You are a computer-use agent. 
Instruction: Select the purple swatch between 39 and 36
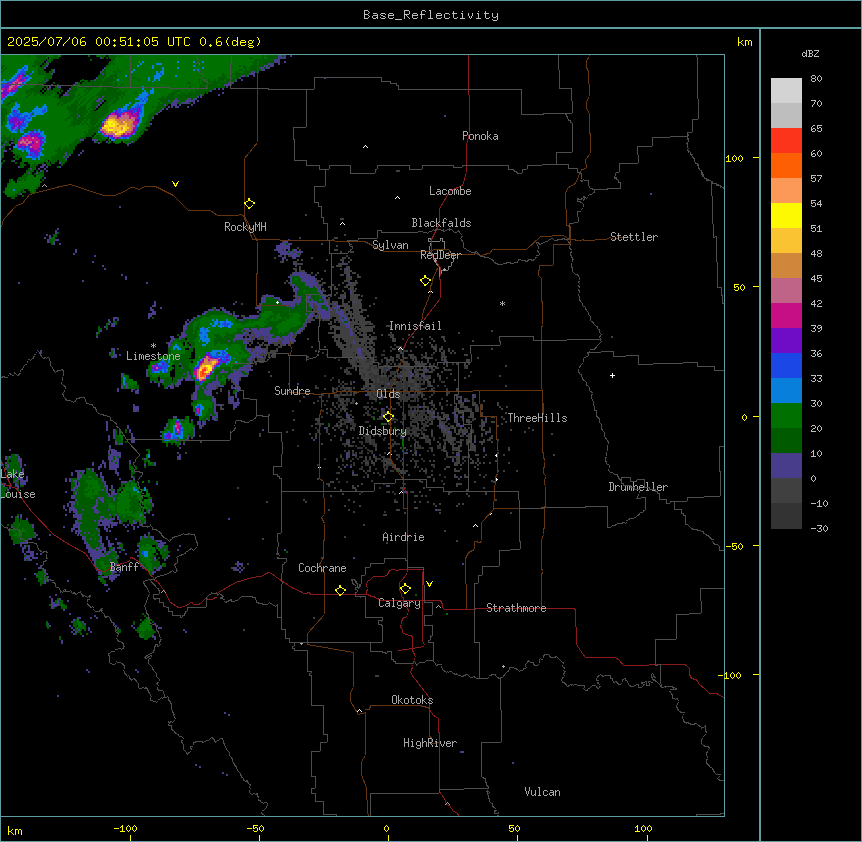click(786, 341)
